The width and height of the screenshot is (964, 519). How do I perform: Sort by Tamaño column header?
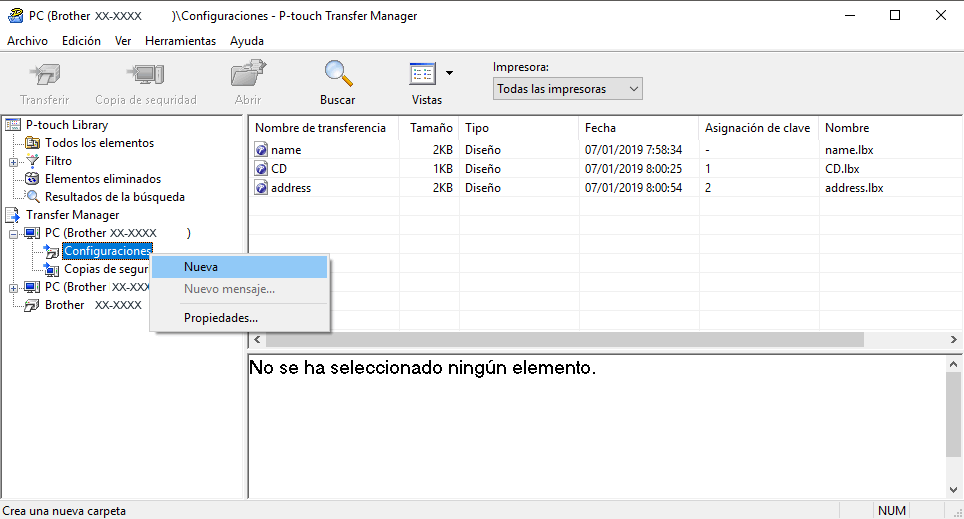pos(429,128)
